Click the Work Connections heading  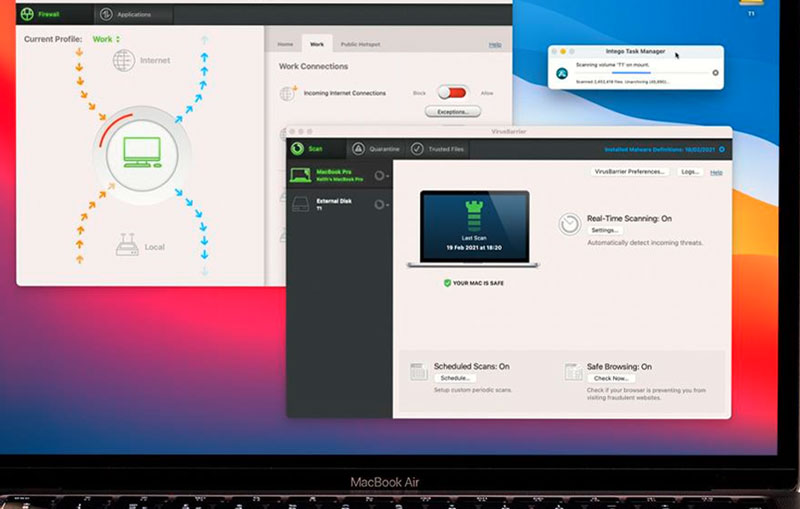pyautogui.click(x=313, y=66)
